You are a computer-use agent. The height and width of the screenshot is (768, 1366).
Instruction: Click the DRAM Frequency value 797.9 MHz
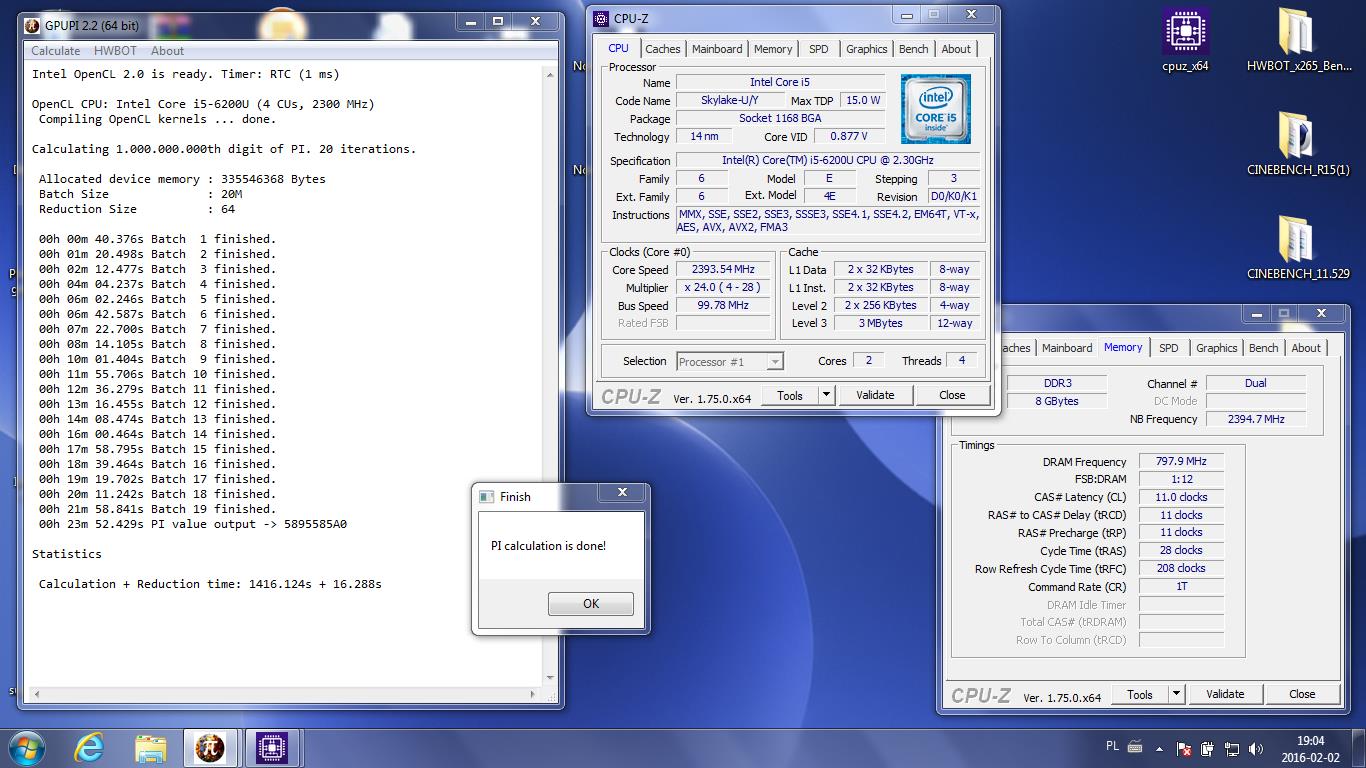click(x=1181, y=462)
